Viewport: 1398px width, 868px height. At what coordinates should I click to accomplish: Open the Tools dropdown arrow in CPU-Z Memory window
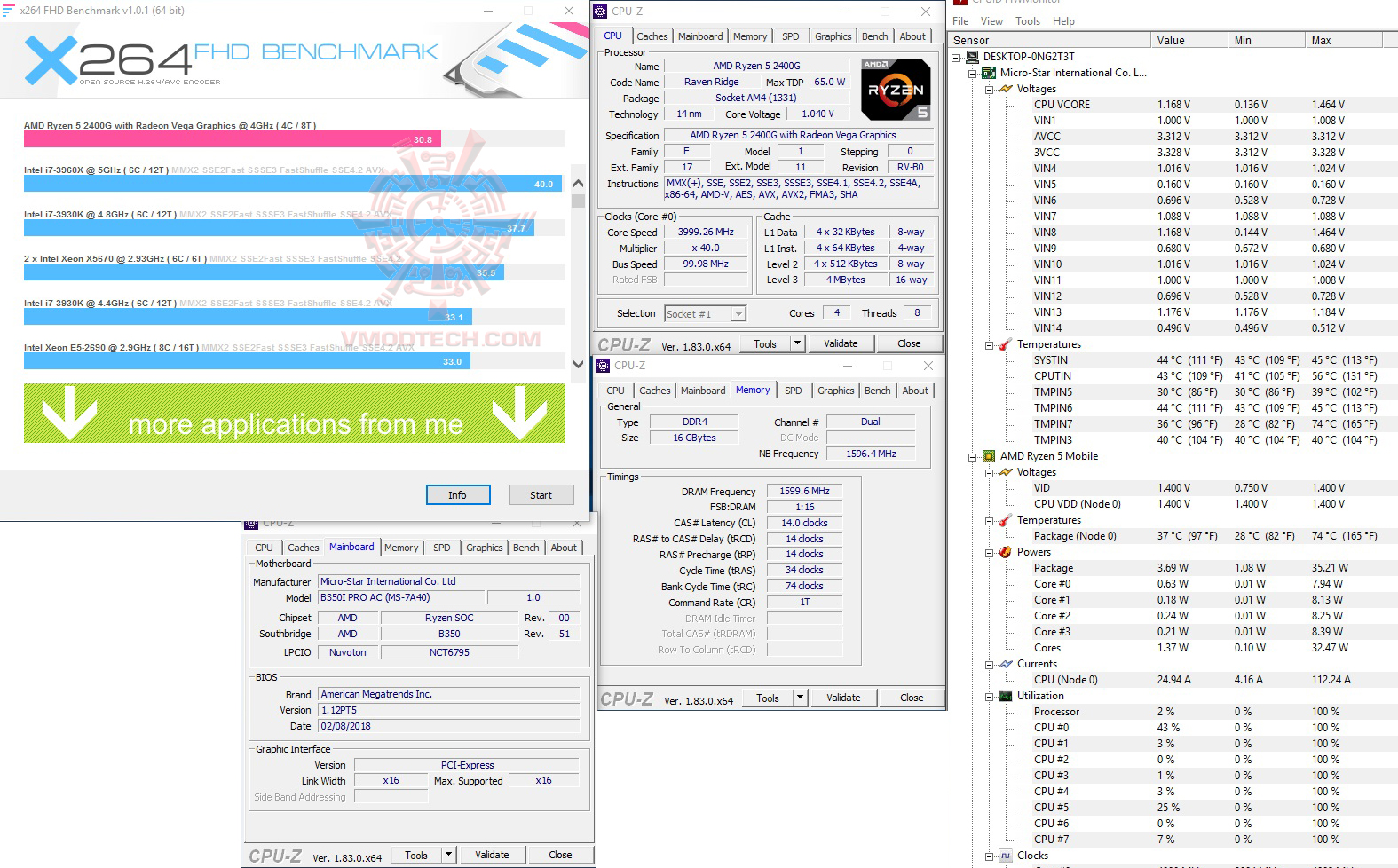[800, 698]
